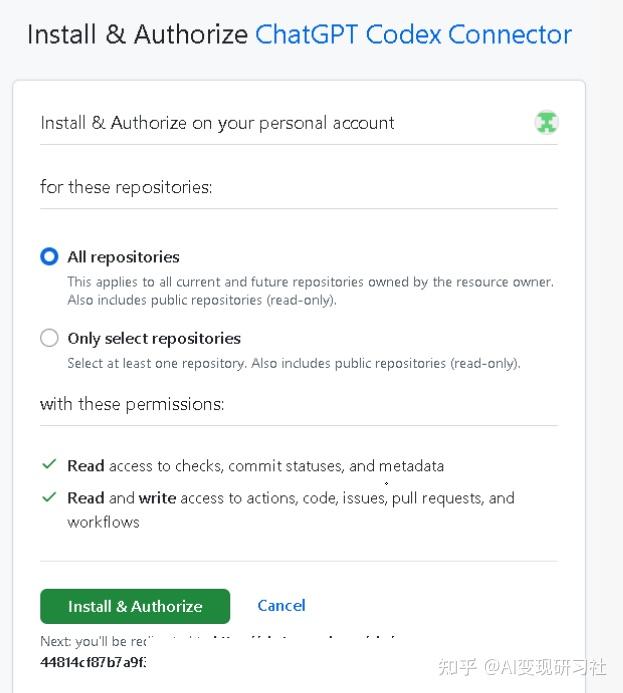Click the Cancel link

coord(281,605)
